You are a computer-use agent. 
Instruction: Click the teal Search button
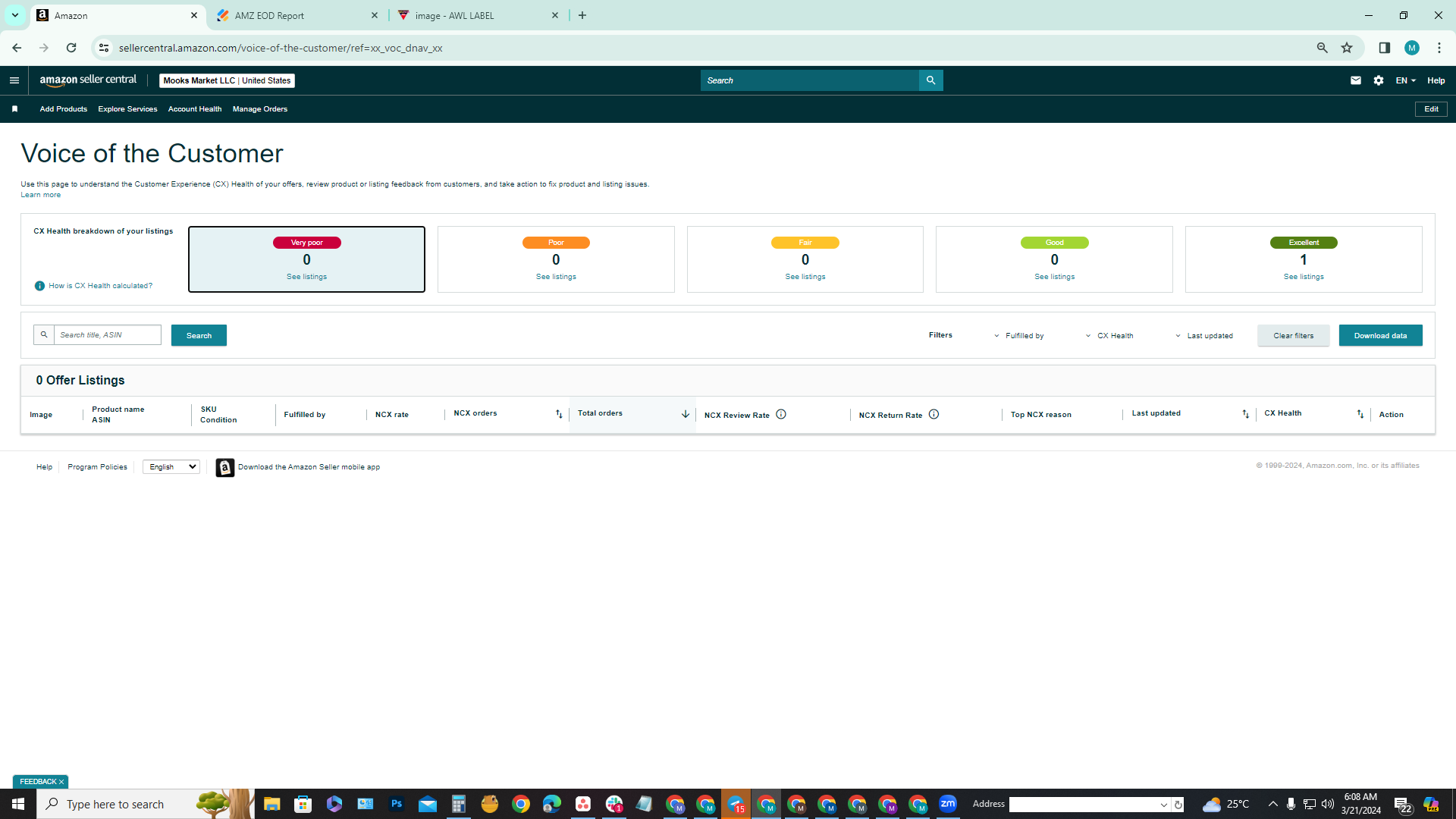(199, 335)
